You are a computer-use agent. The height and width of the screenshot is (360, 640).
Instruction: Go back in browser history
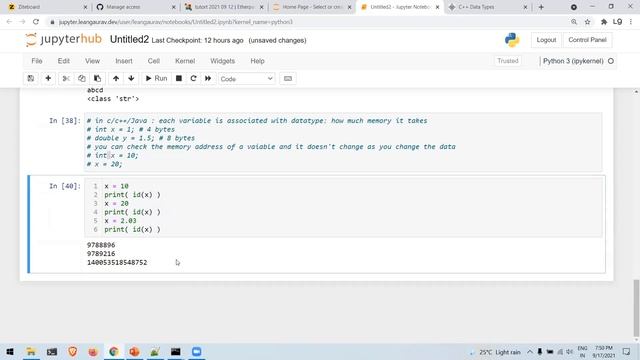pyautogui.click(x=9, y=22)
